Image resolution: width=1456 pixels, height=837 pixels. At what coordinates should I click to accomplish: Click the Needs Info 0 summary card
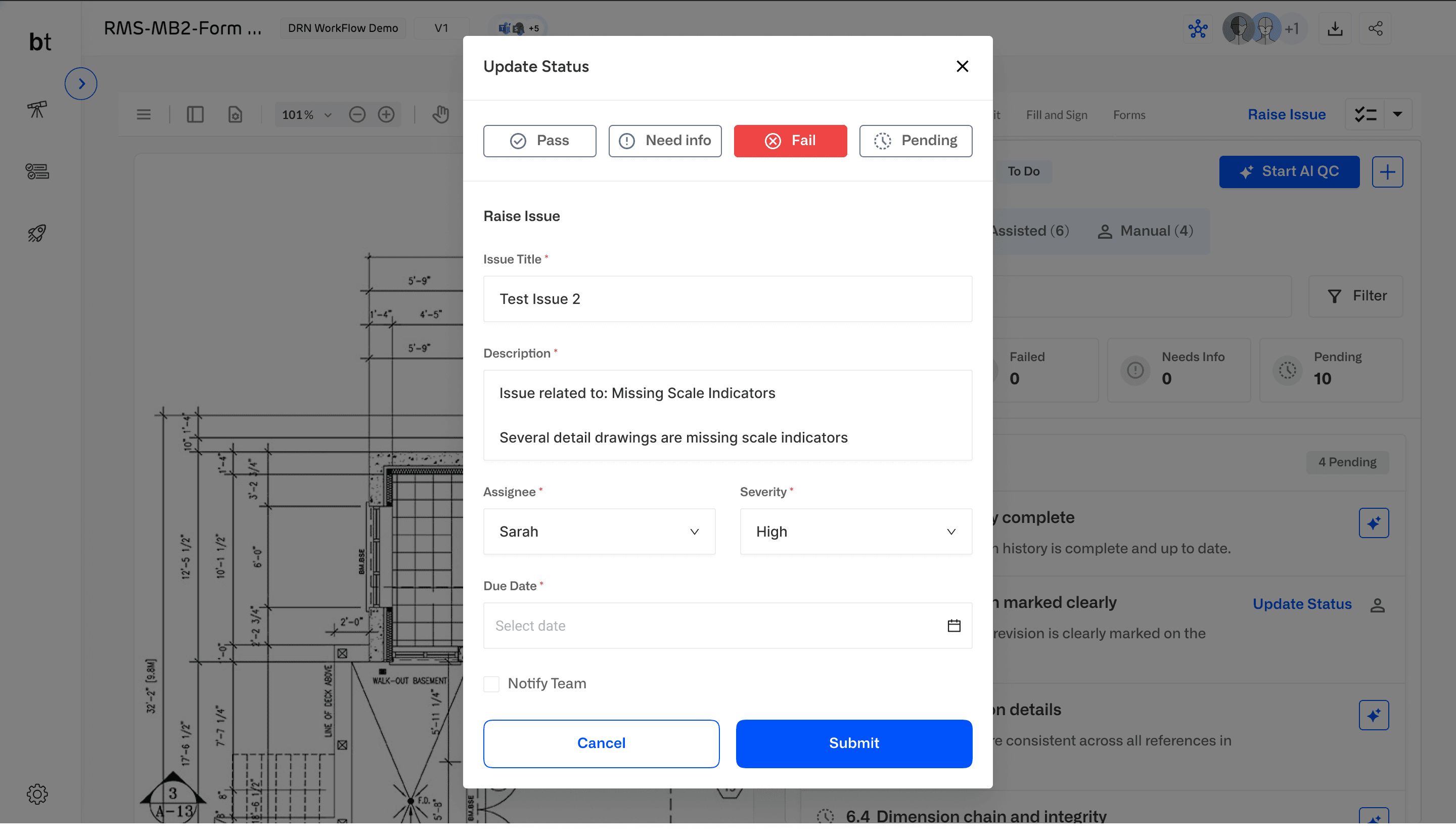(x=1178, y=370)
